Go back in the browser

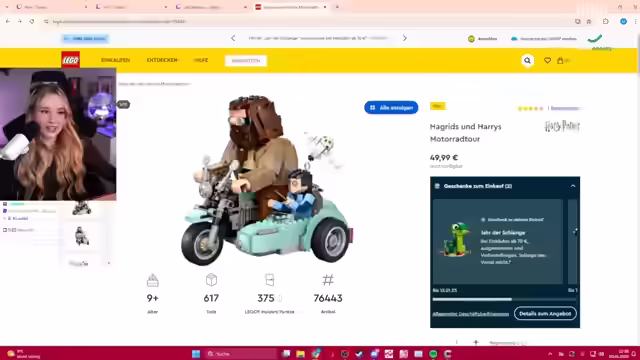tap(8, 21)
